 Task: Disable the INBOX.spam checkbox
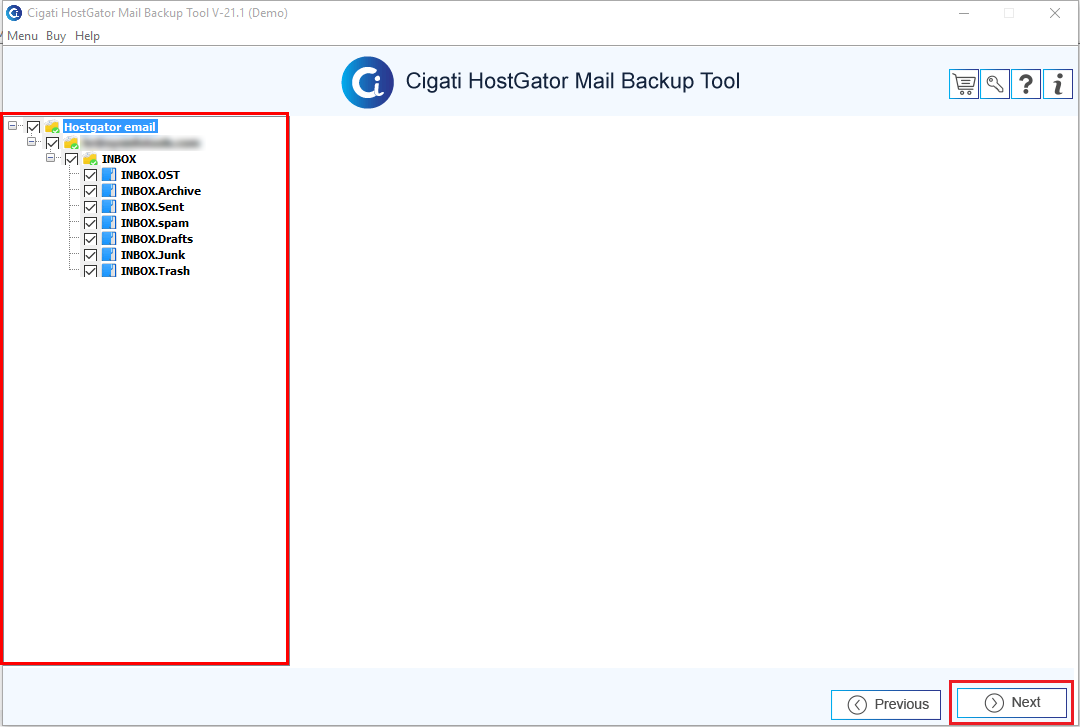coord(90,223)
